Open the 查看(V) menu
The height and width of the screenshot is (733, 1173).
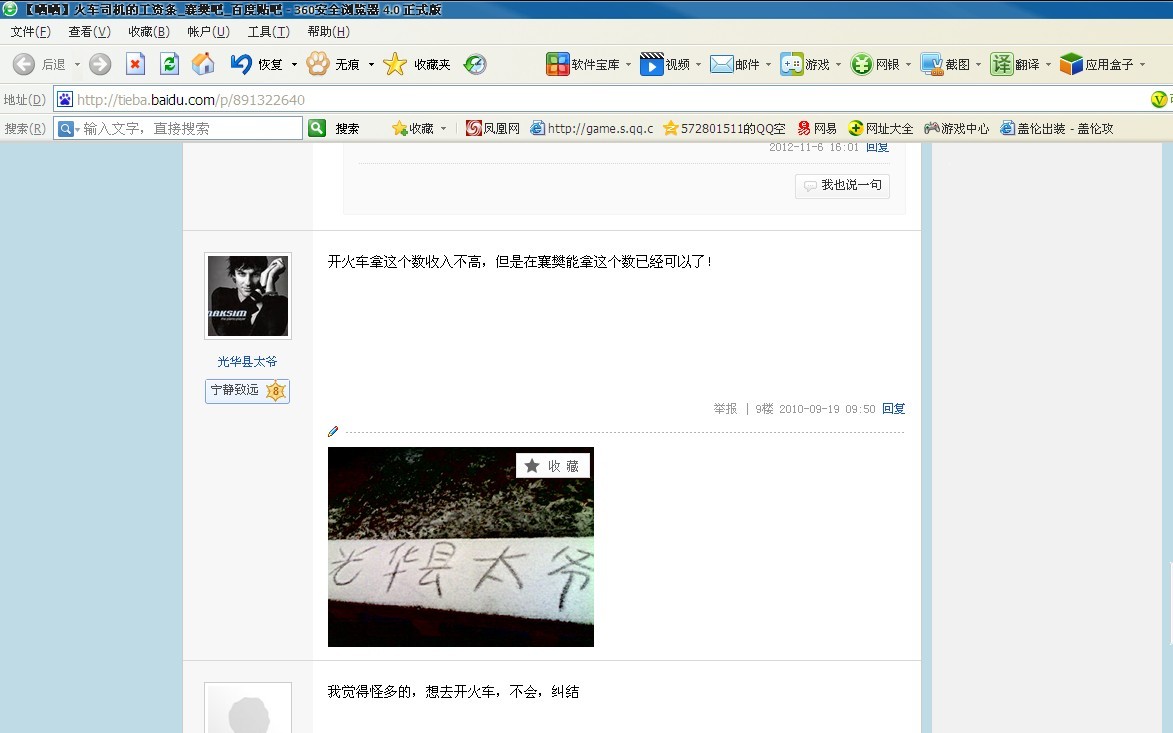coord(90,31)
